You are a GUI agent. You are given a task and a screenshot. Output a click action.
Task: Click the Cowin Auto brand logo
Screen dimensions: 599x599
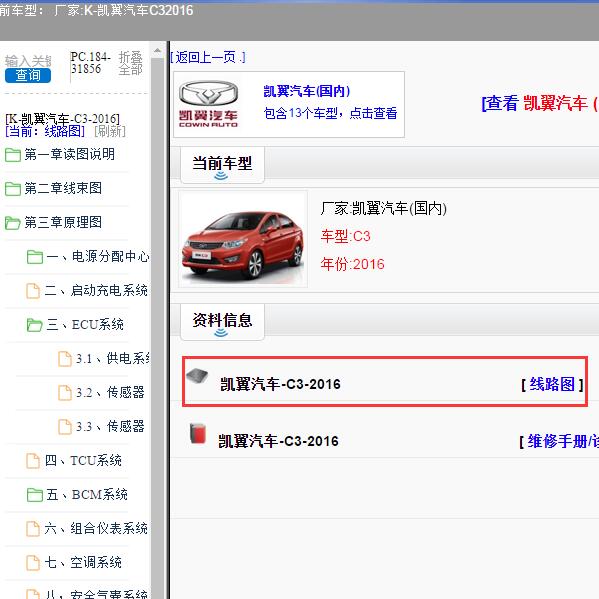point(208,104)
